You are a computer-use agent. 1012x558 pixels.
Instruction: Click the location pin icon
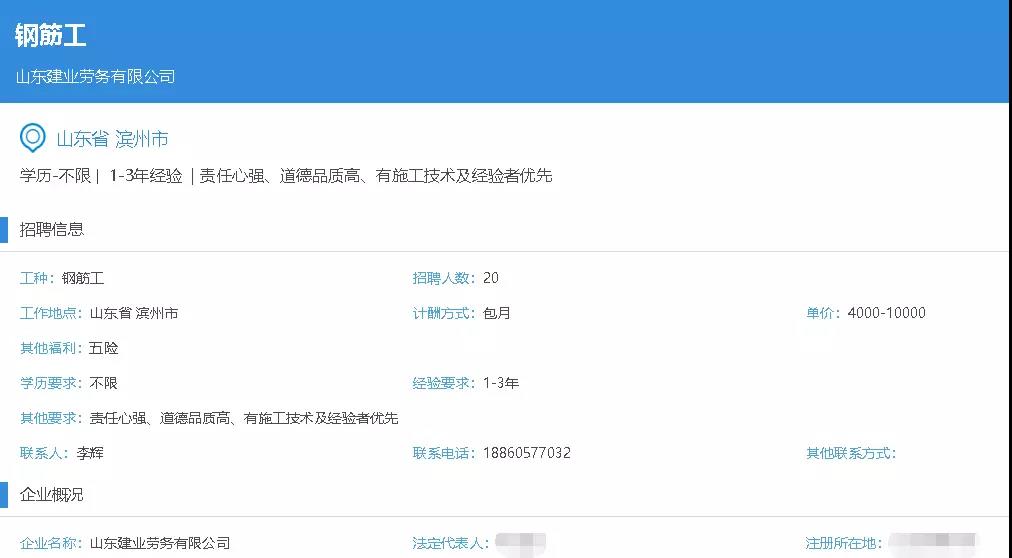33,138
